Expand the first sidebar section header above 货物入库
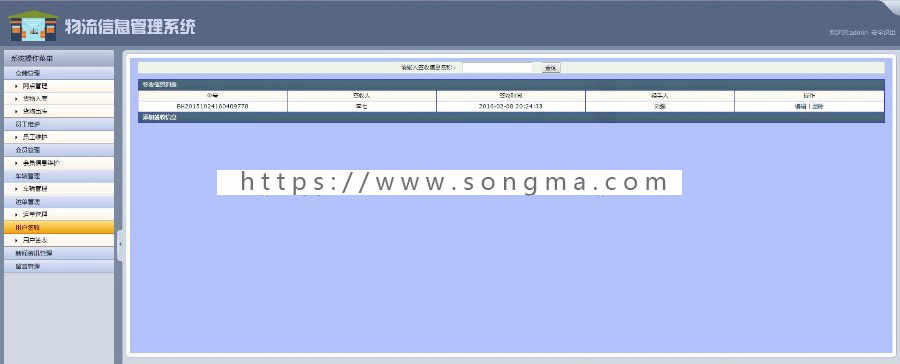This screenshot has width=900, height=364. (x=59, y=73)
